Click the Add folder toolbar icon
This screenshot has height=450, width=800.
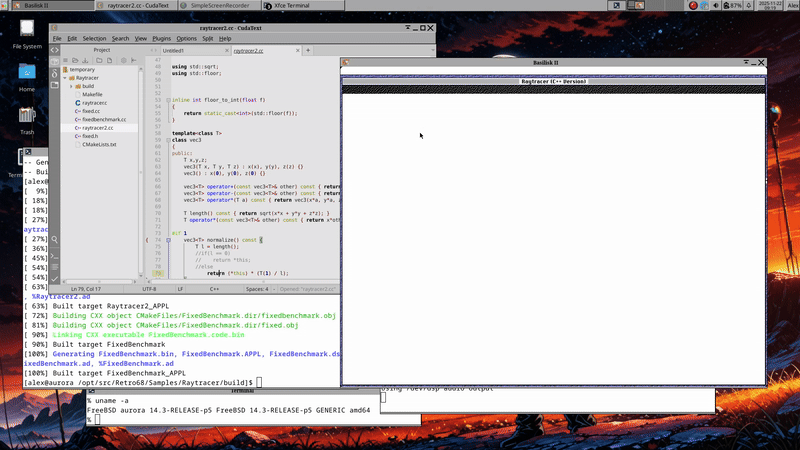coord(99,60)
